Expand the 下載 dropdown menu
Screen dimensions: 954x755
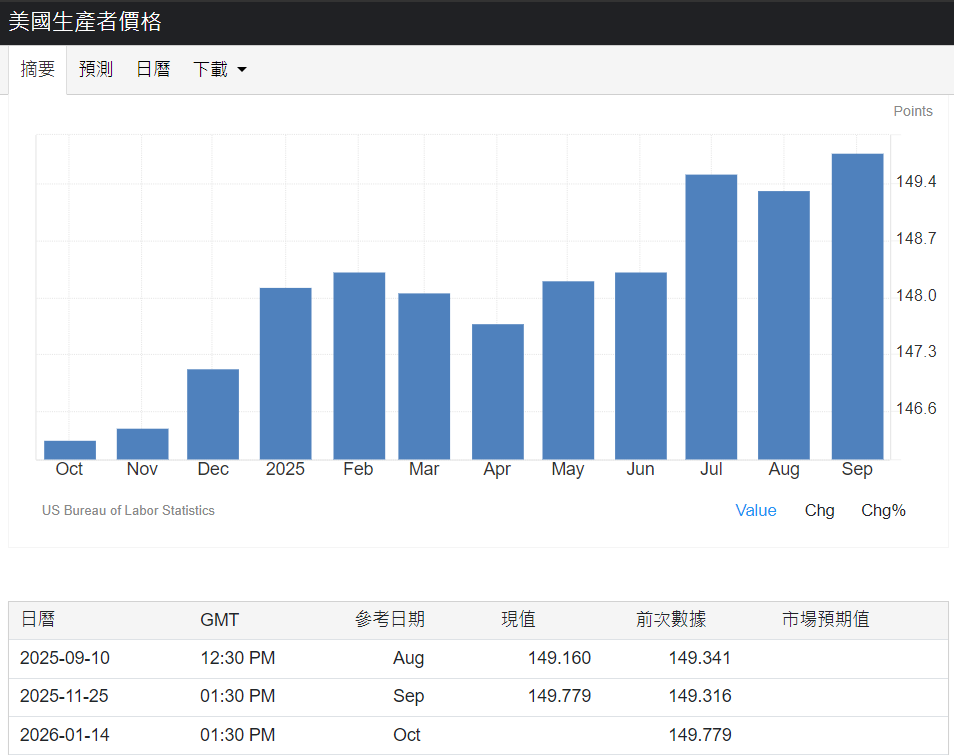pos(219,70)
